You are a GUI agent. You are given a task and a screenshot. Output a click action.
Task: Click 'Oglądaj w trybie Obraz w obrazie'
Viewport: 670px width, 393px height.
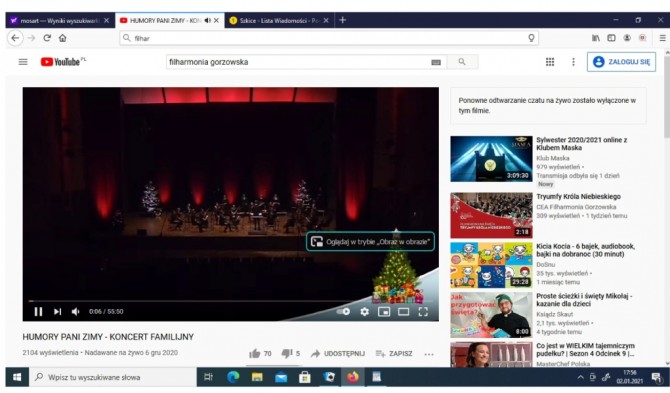pos(370,241)
